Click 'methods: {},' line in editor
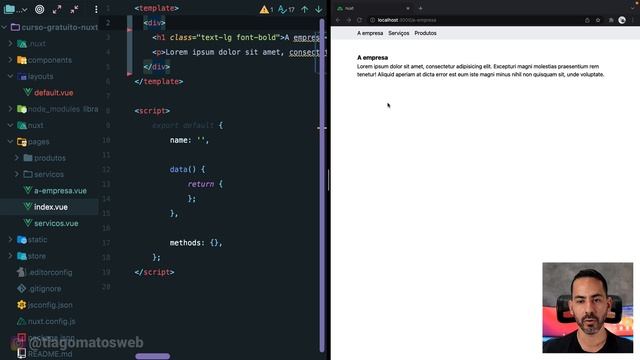 (x=196, y=242)
